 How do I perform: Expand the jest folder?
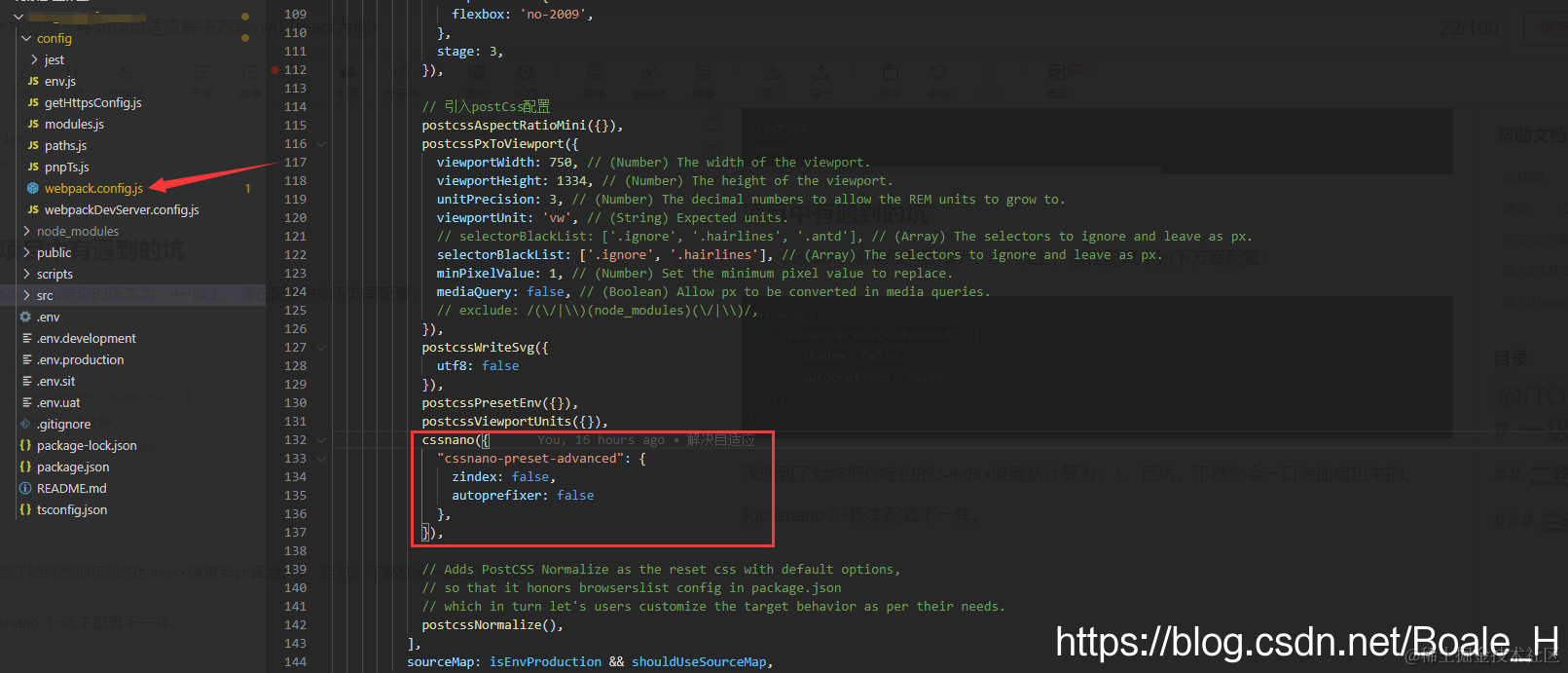click(35, 60)
